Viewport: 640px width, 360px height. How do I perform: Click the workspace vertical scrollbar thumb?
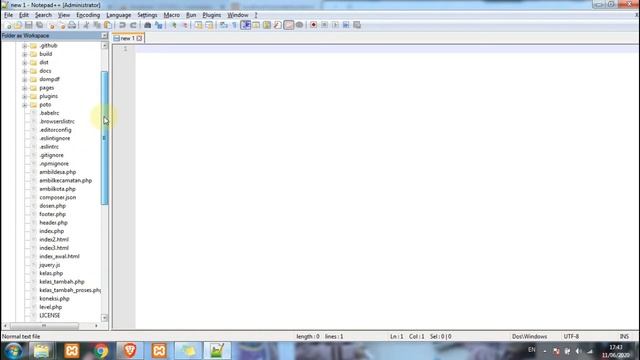104,138
